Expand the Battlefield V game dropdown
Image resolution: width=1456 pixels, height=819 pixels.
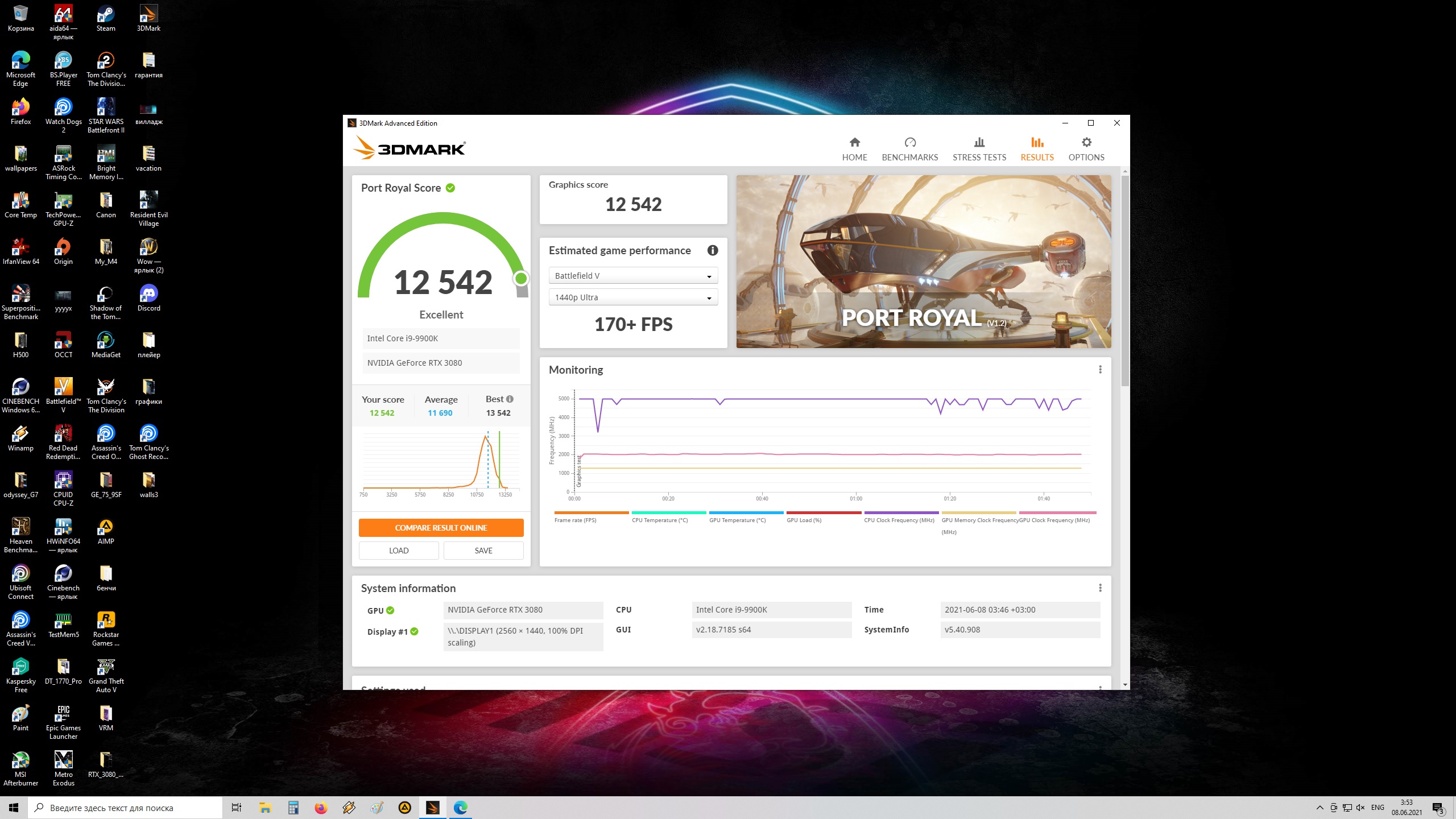coord(633,276)
